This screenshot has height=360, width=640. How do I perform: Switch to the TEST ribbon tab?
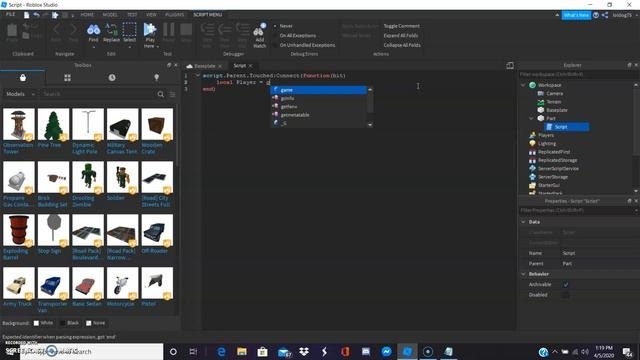[x=132, y=15]
